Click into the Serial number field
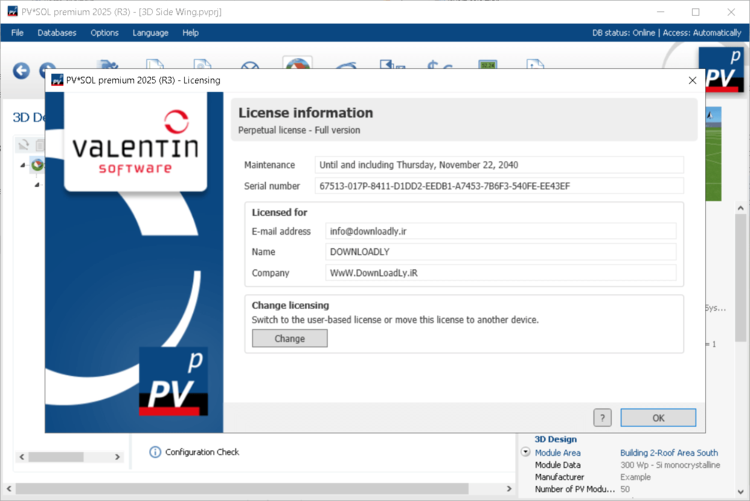Viewport: 750px width, 501px height. tap(499, 186)
